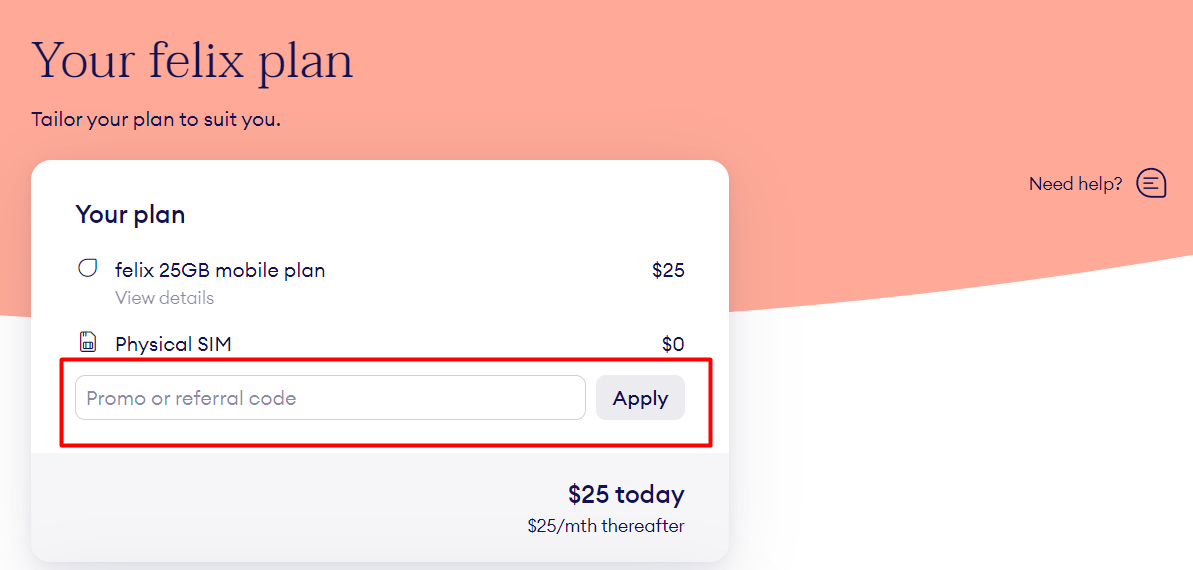Click the word "today" in the total
1193x570 pixels.
(650, 494)
